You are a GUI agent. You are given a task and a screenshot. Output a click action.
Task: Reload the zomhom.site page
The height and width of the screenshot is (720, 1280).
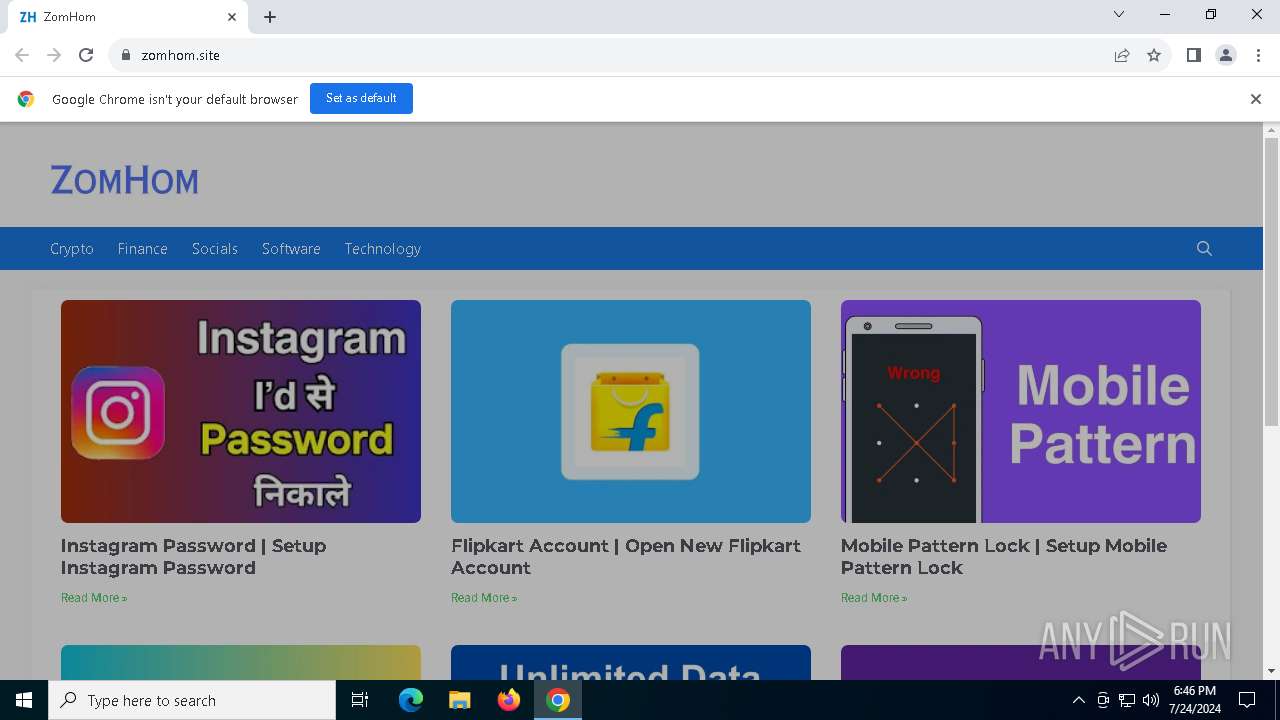86,55
